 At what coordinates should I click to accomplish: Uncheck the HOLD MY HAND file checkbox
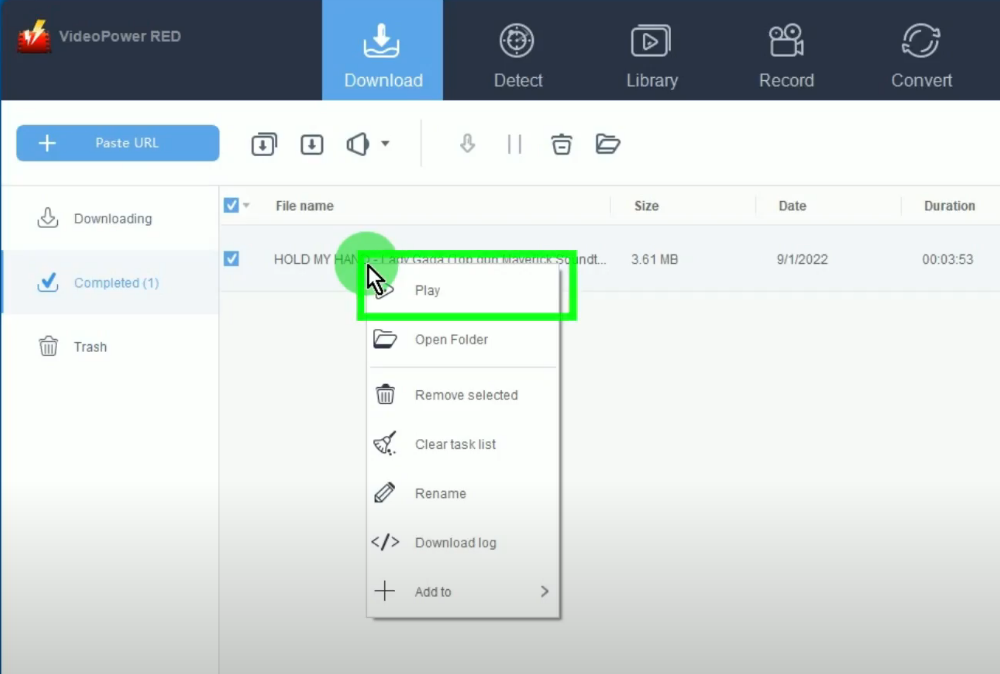(x=231, y=259)
